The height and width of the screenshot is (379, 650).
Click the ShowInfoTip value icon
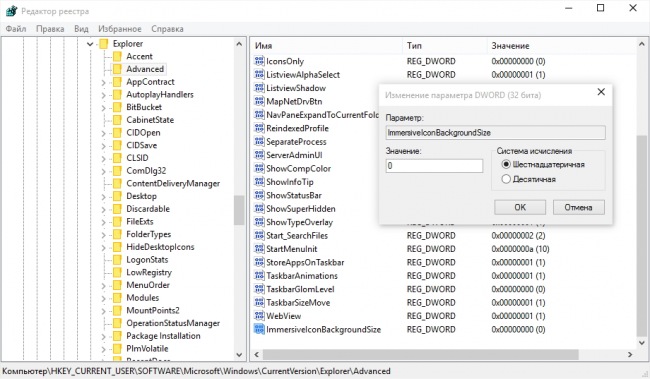pyautogui.click(x=259, y=182)
